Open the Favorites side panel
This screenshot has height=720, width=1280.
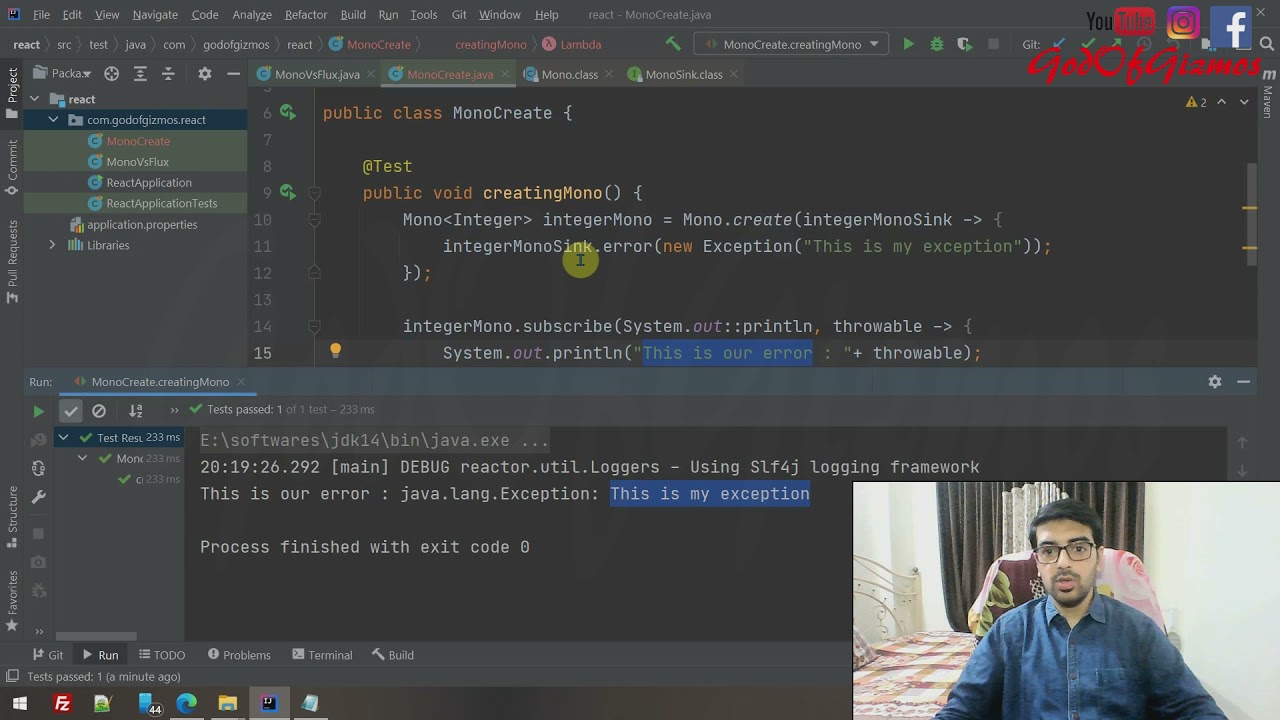tap(12, 601)
